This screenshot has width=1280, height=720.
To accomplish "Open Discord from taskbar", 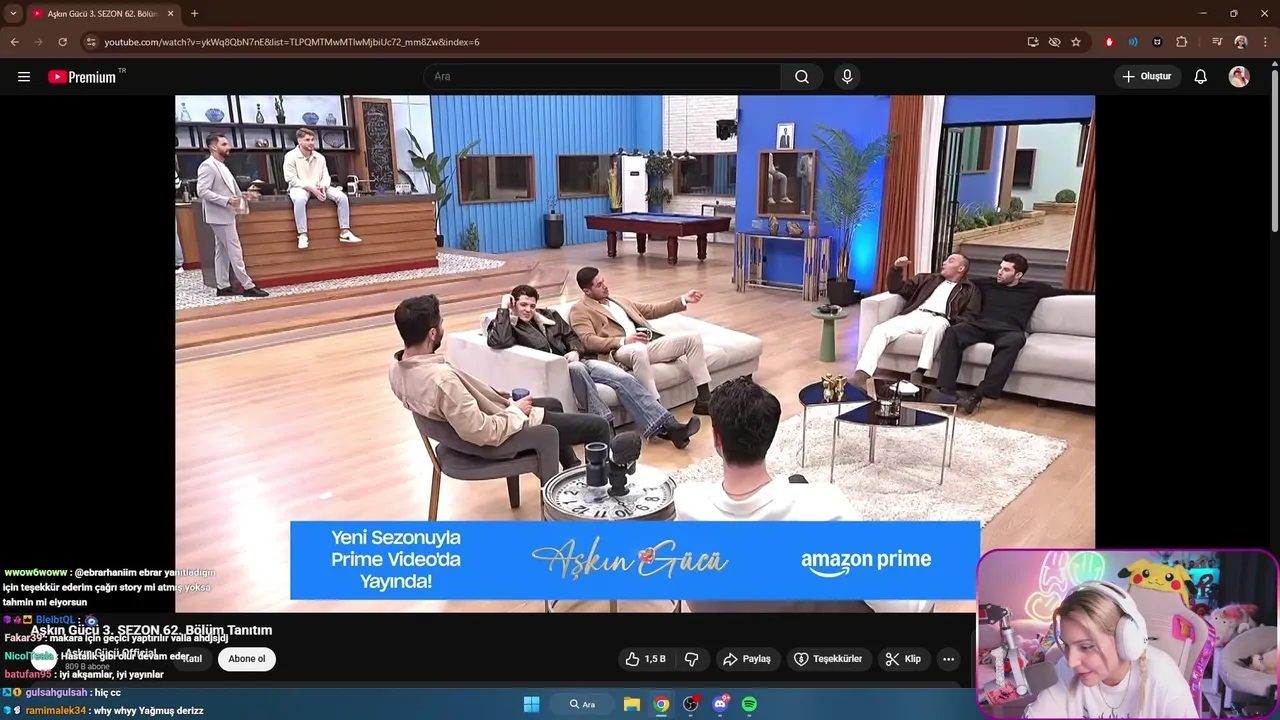I will (720, 704).
